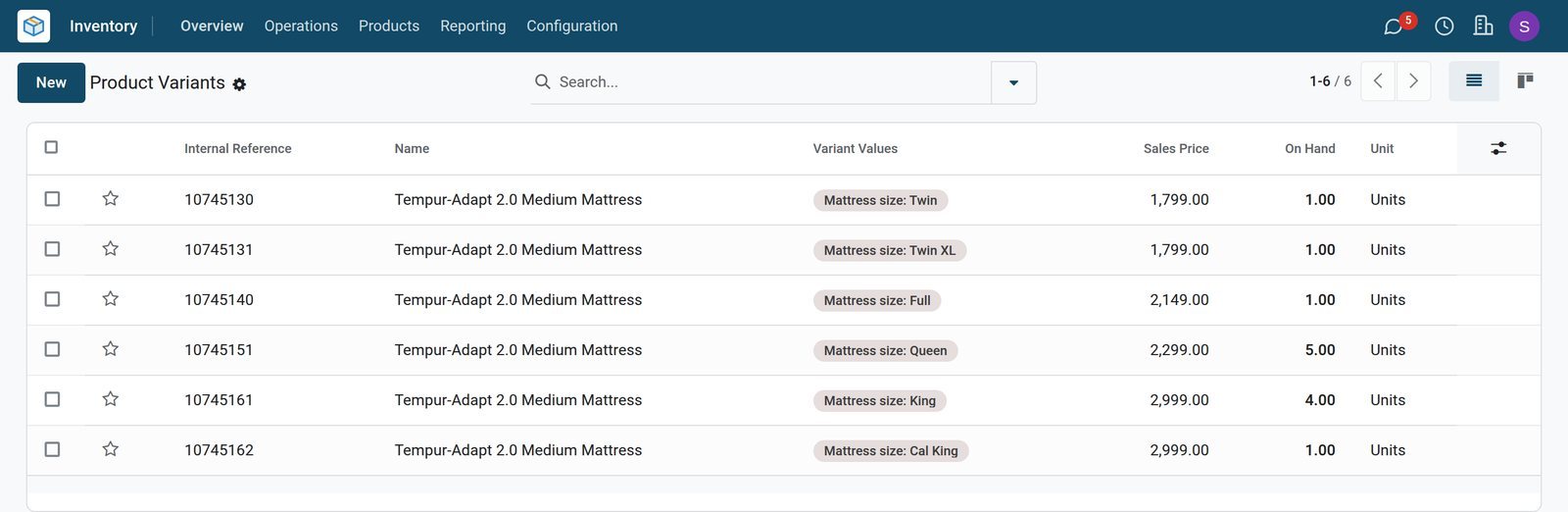This screenshot has height=512, width=1568.
Task: Open the Configuration menu
Action: click(572, 26)
